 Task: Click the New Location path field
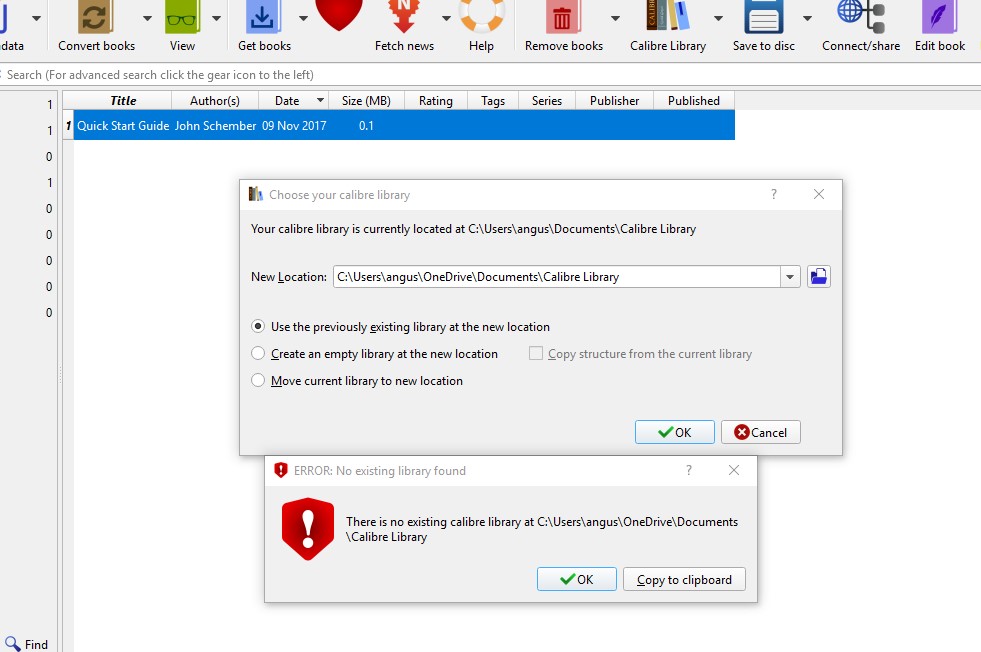pos(557,277)
